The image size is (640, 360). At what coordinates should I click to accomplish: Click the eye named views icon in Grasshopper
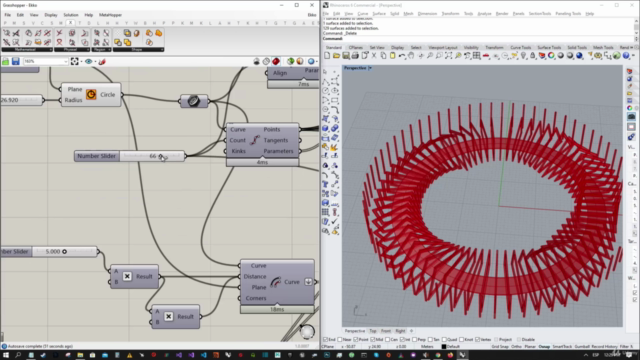point(89,61)
